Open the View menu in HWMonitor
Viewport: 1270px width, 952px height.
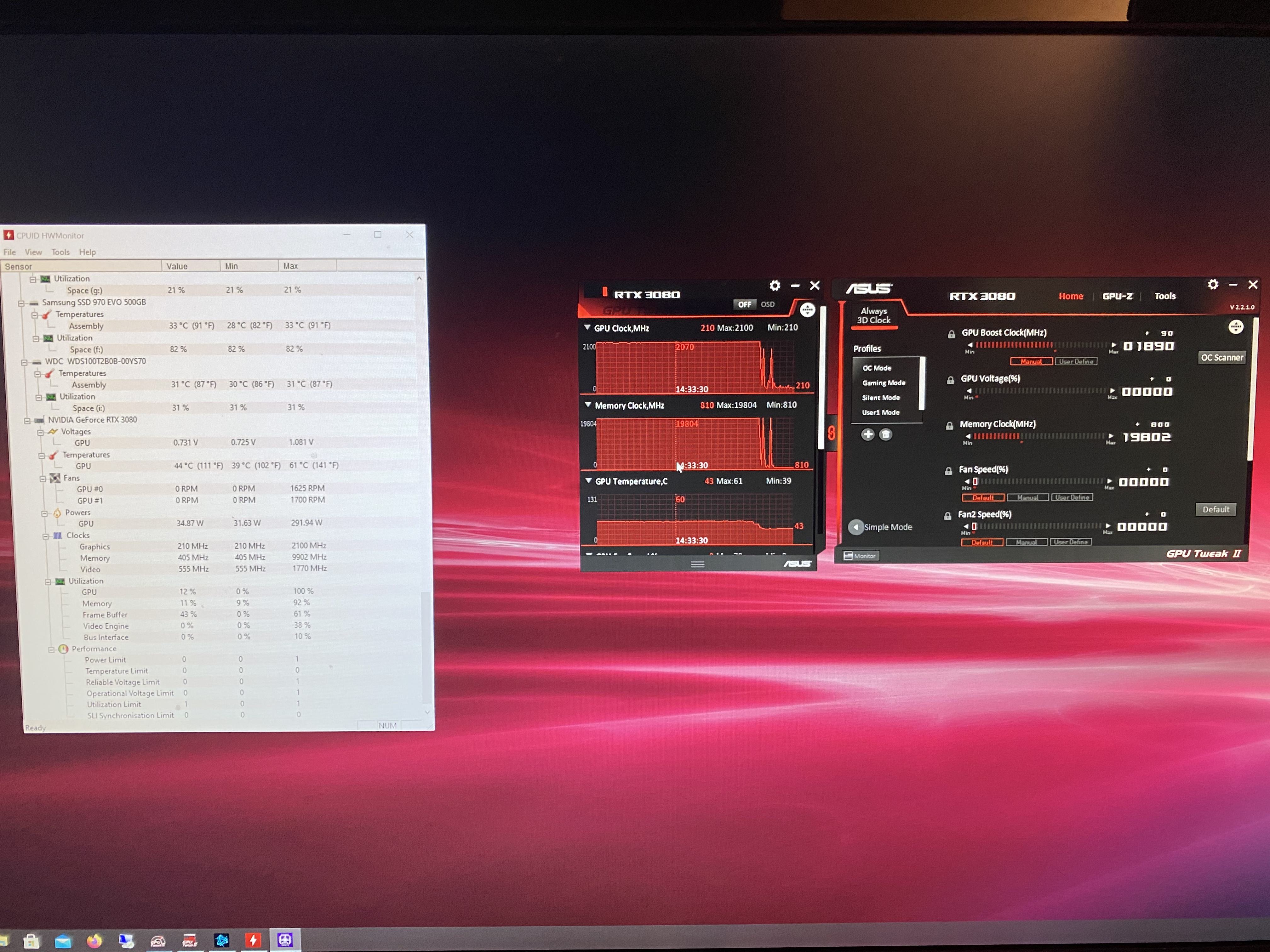33,252
